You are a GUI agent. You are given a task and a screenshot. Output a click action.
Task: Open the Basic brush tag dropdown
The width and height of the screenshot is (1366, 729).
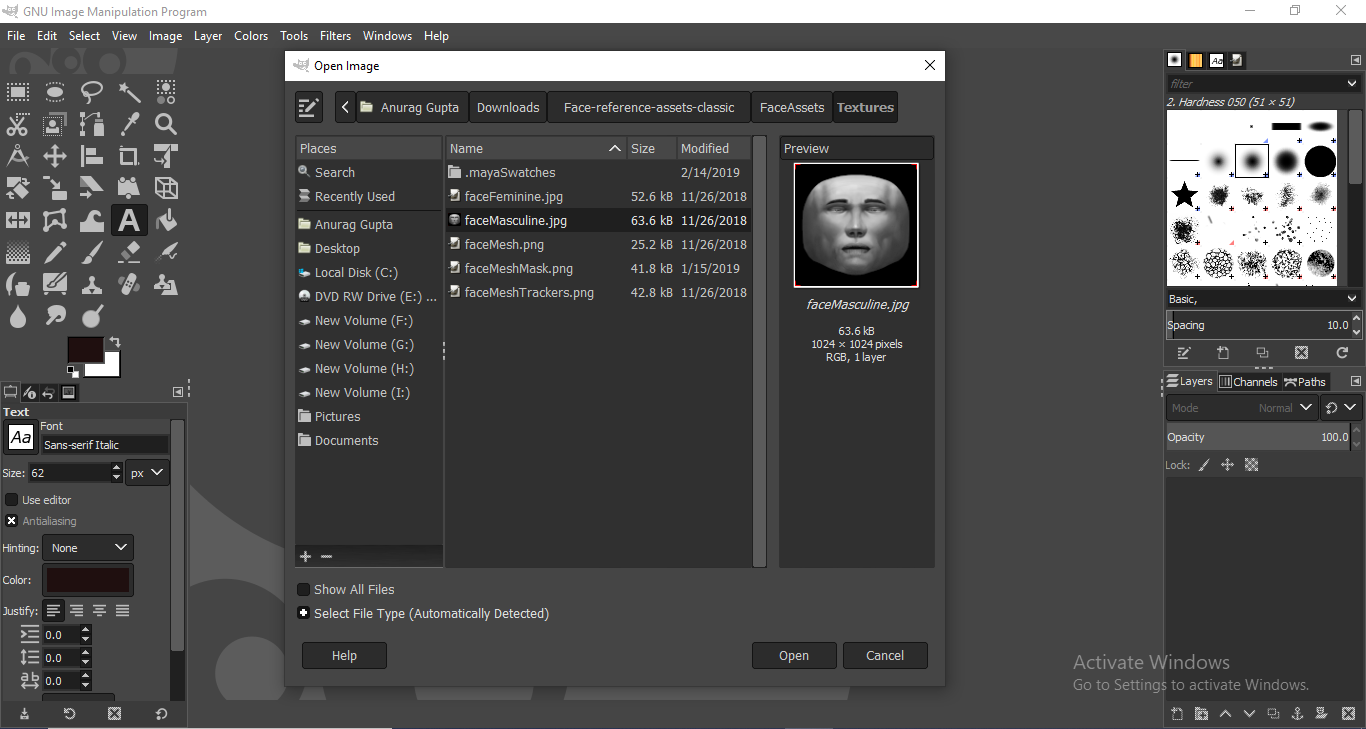pos(1264,299)
